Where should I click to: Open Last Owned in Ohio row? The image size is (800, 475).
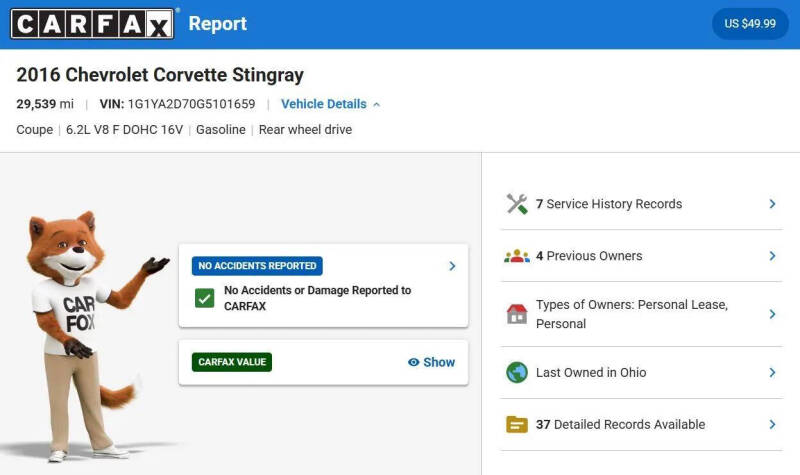pyautogui.click(x=641, y=373)
